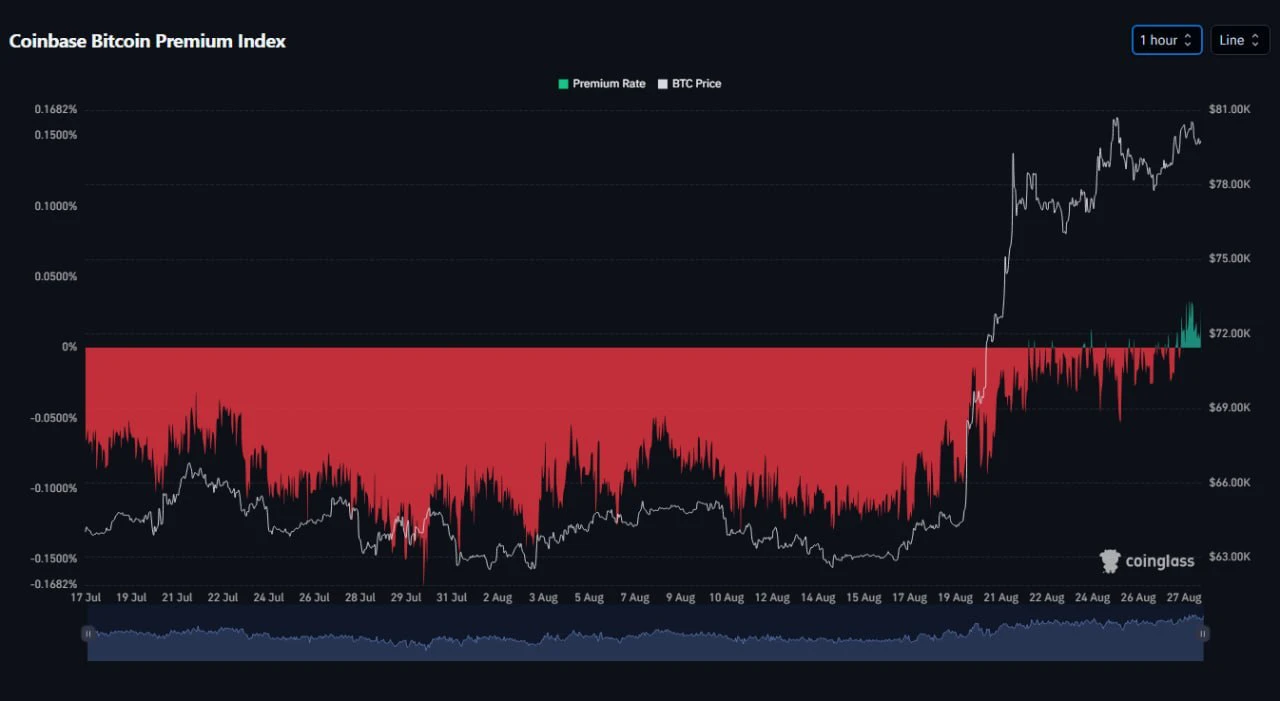The height and width of the screenshot is (701, 1280).
Task: Click the $66.00K price axis label
Action: [x=1230, y=483]
